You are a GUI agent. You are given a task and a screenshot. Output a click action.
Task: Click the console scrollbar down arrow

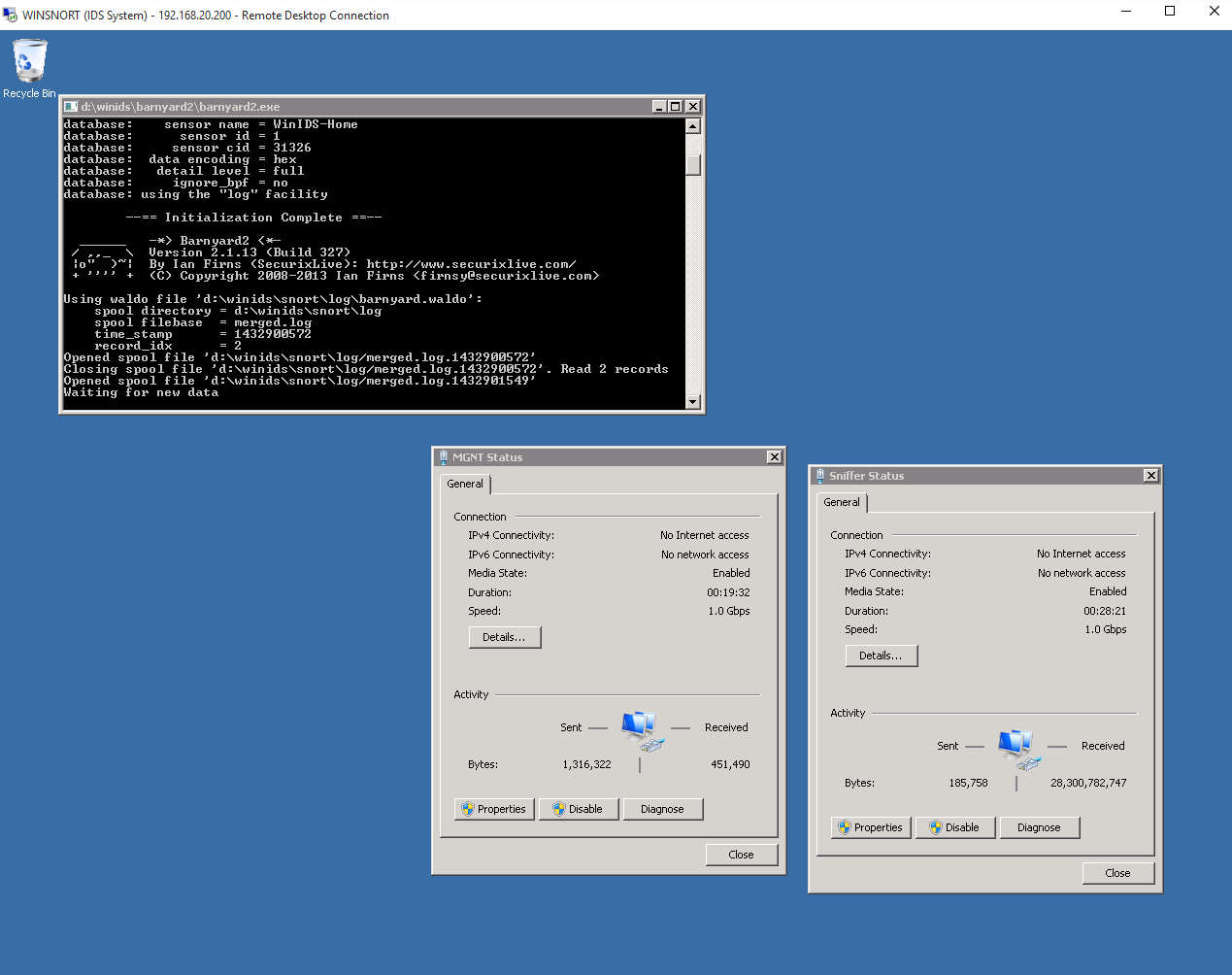(x=693, y=401)
